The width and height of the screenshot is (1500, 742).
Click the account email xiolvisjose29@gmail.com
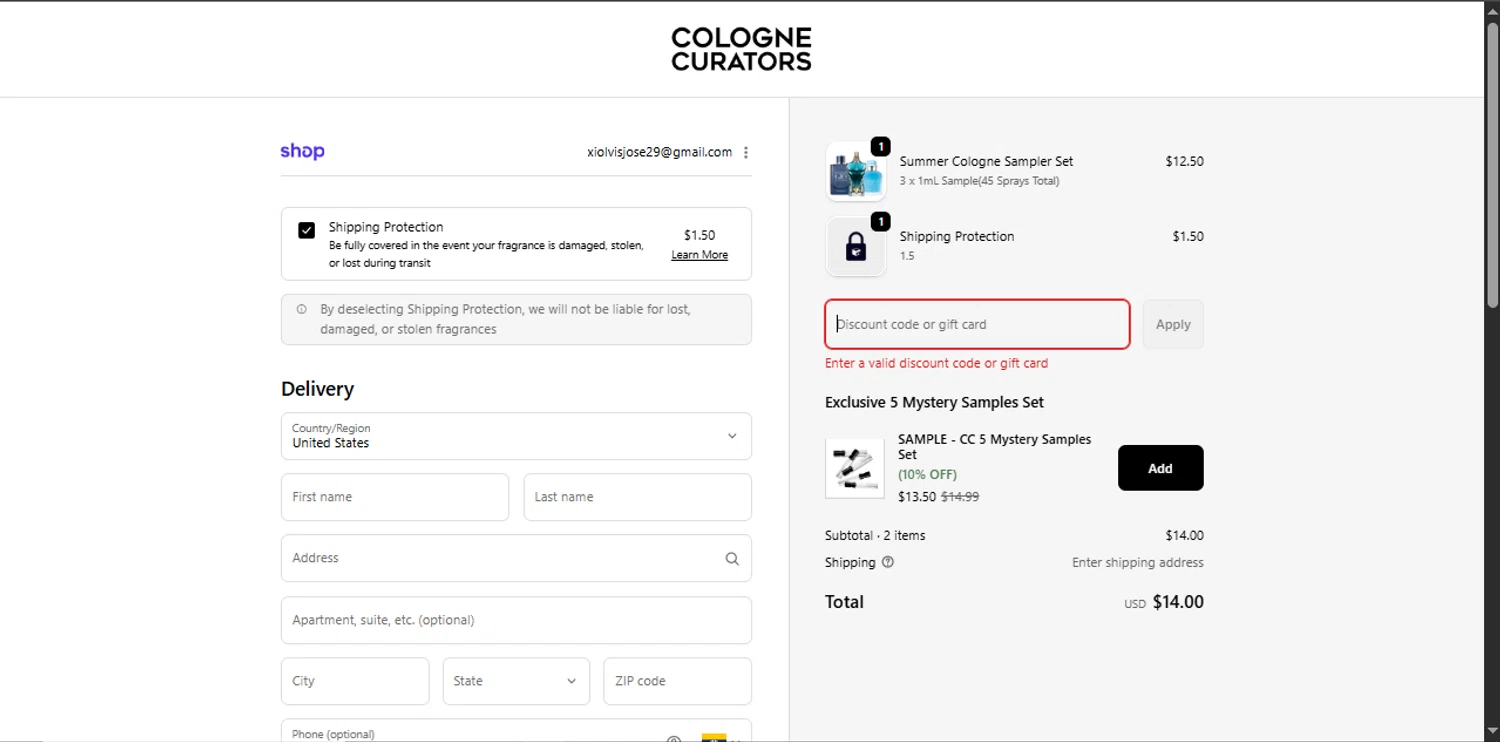click(x=660, y=153)
